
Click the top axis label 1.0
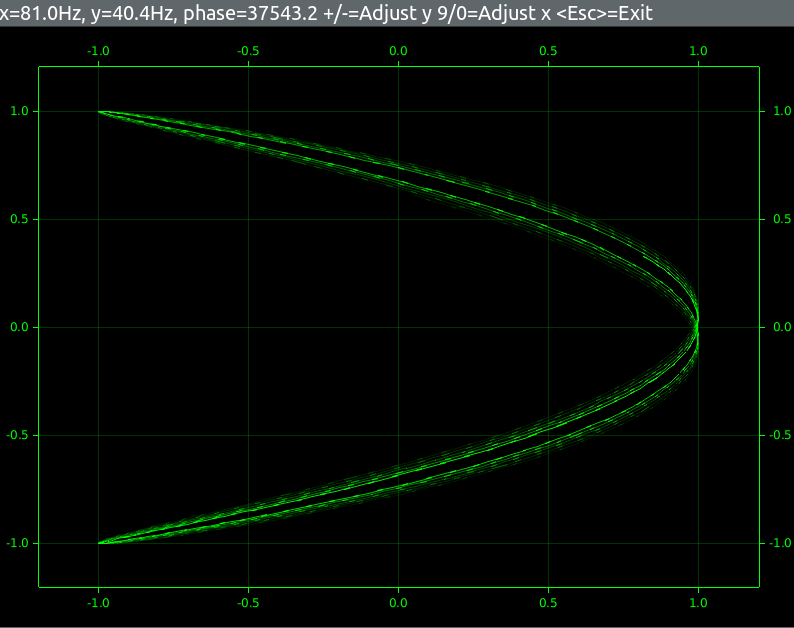tap(698, 51)
